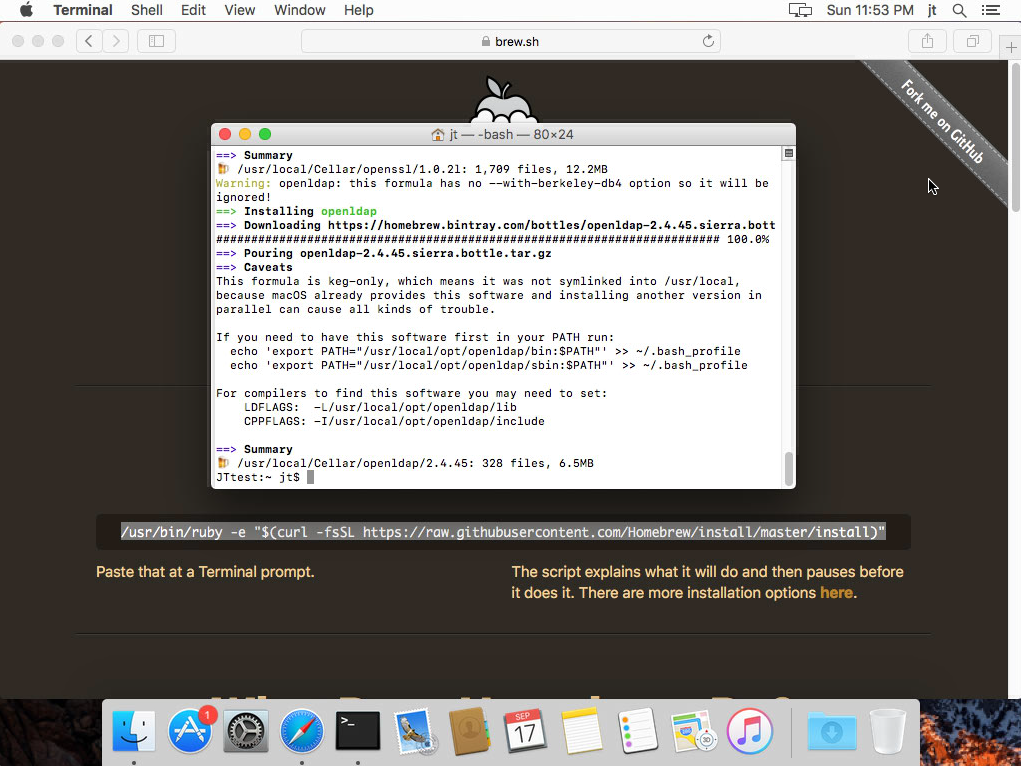
Task: Zoom the Terminal window with green button
Action: pyautogui.click(x=265, y=134)
